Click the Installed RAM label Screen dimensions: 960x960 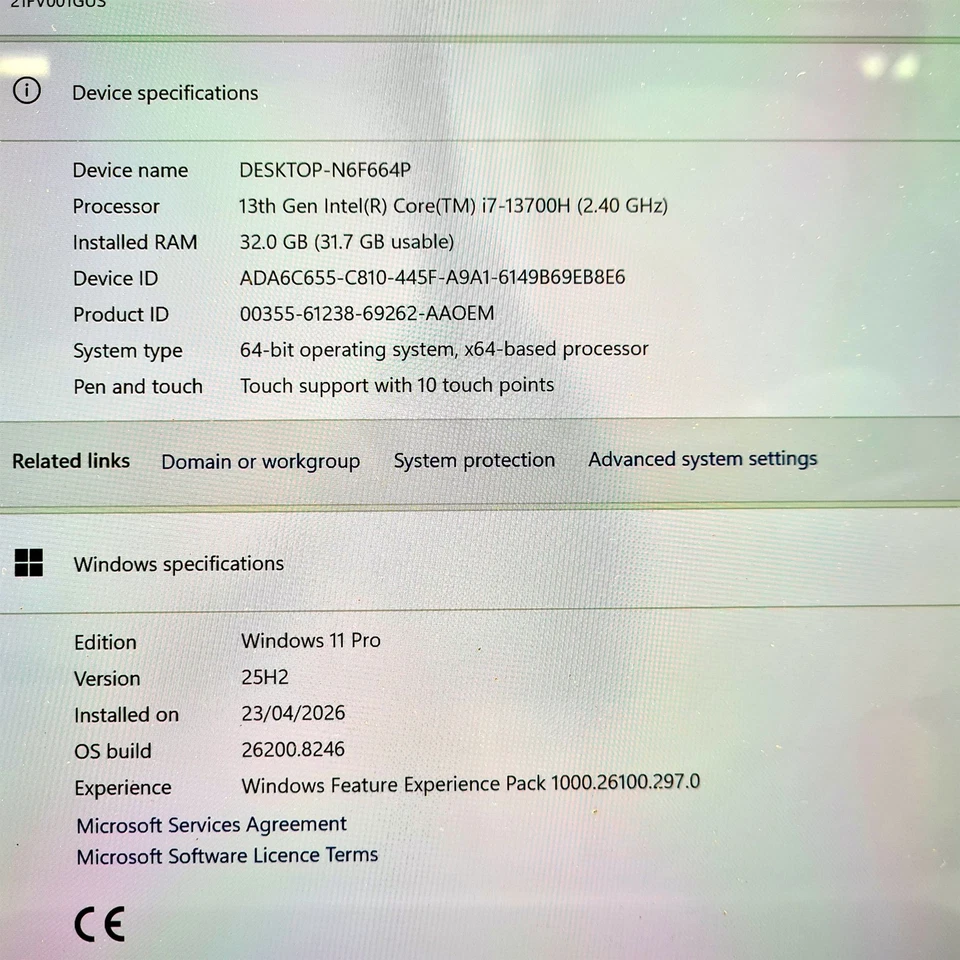coord(135,242)
